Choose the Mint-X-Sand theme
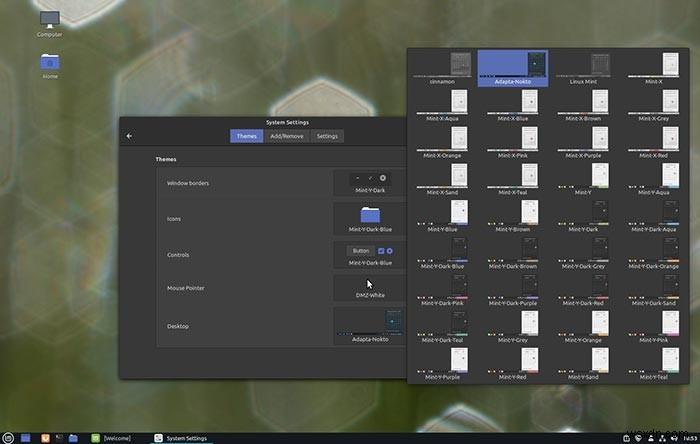Image resolution: width=700 pixels, height=444 pixels. [442, 179]
